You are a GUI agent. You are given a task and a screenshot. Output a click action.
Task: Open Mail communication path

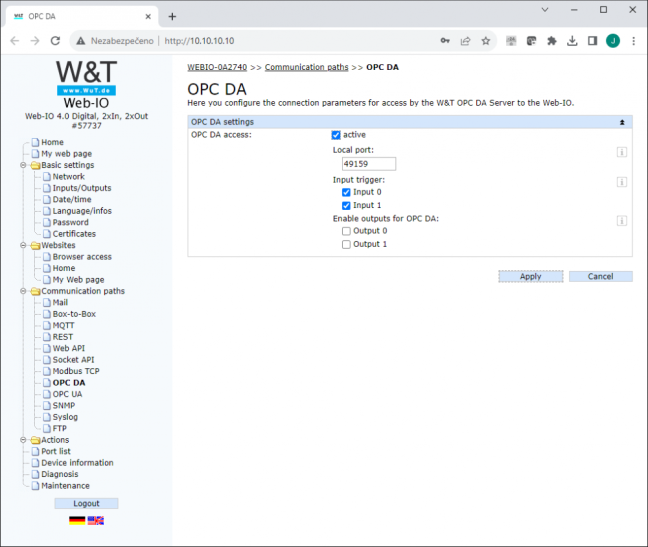click(60, 302)
